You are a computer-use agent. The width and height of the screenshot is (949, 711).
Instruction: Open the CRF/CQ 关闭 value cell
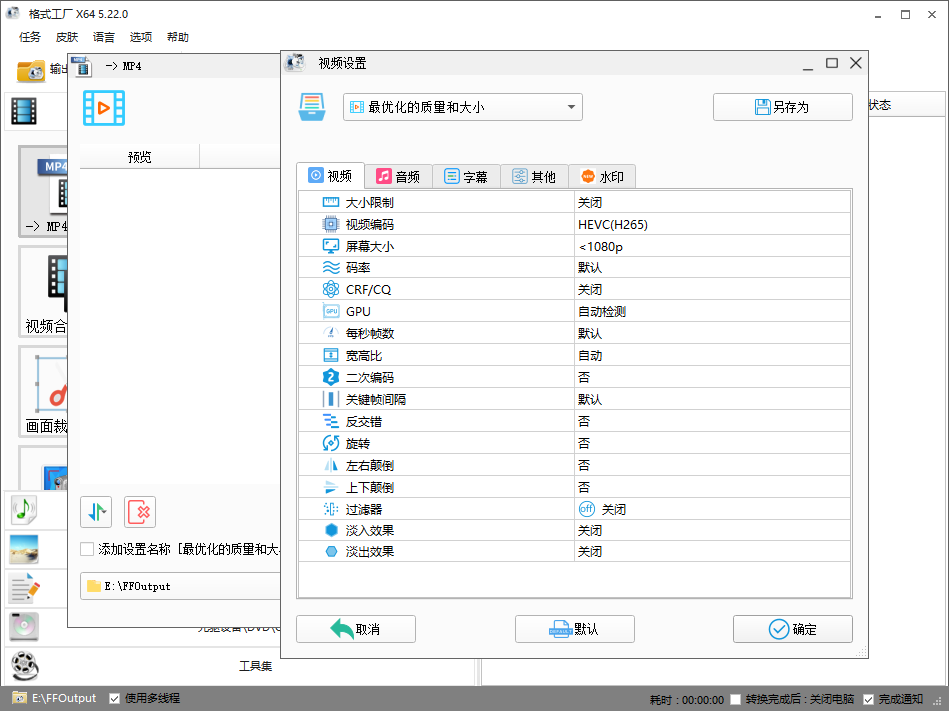pyautogui.click(x=712, y=289)
